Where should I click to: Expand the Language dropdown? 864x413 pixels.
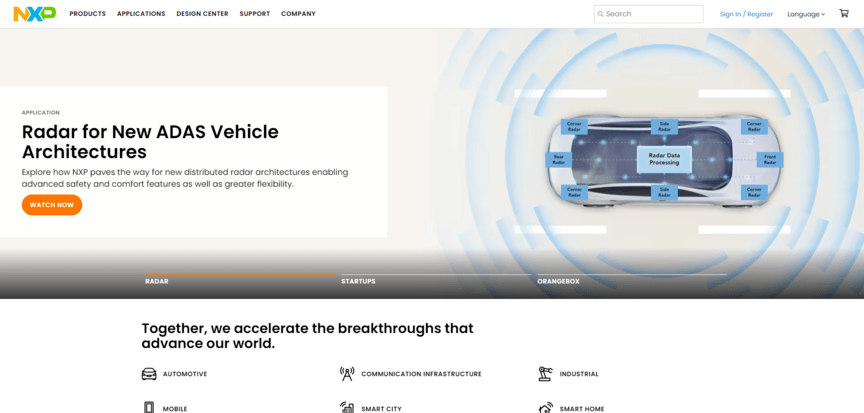(x=806, y=14)
